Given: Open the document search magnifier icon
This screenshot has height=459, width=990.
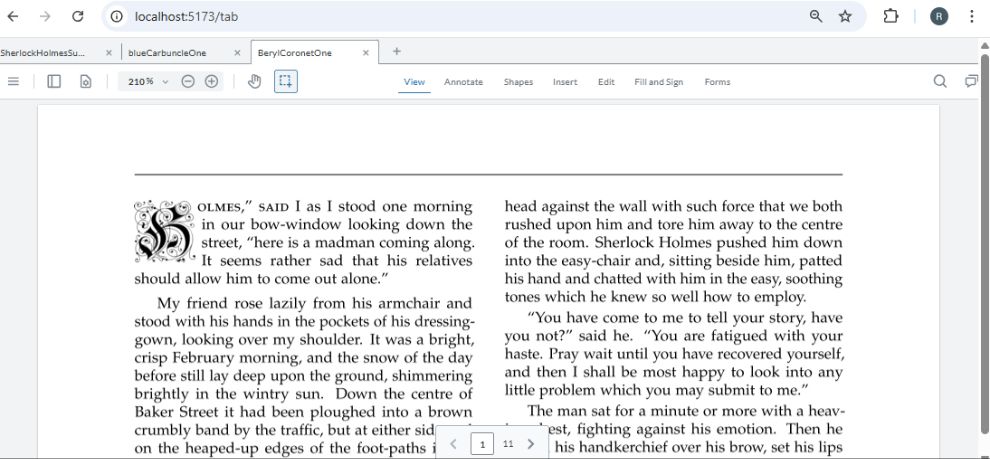Looking at the screenshot, I should point(940,81).
